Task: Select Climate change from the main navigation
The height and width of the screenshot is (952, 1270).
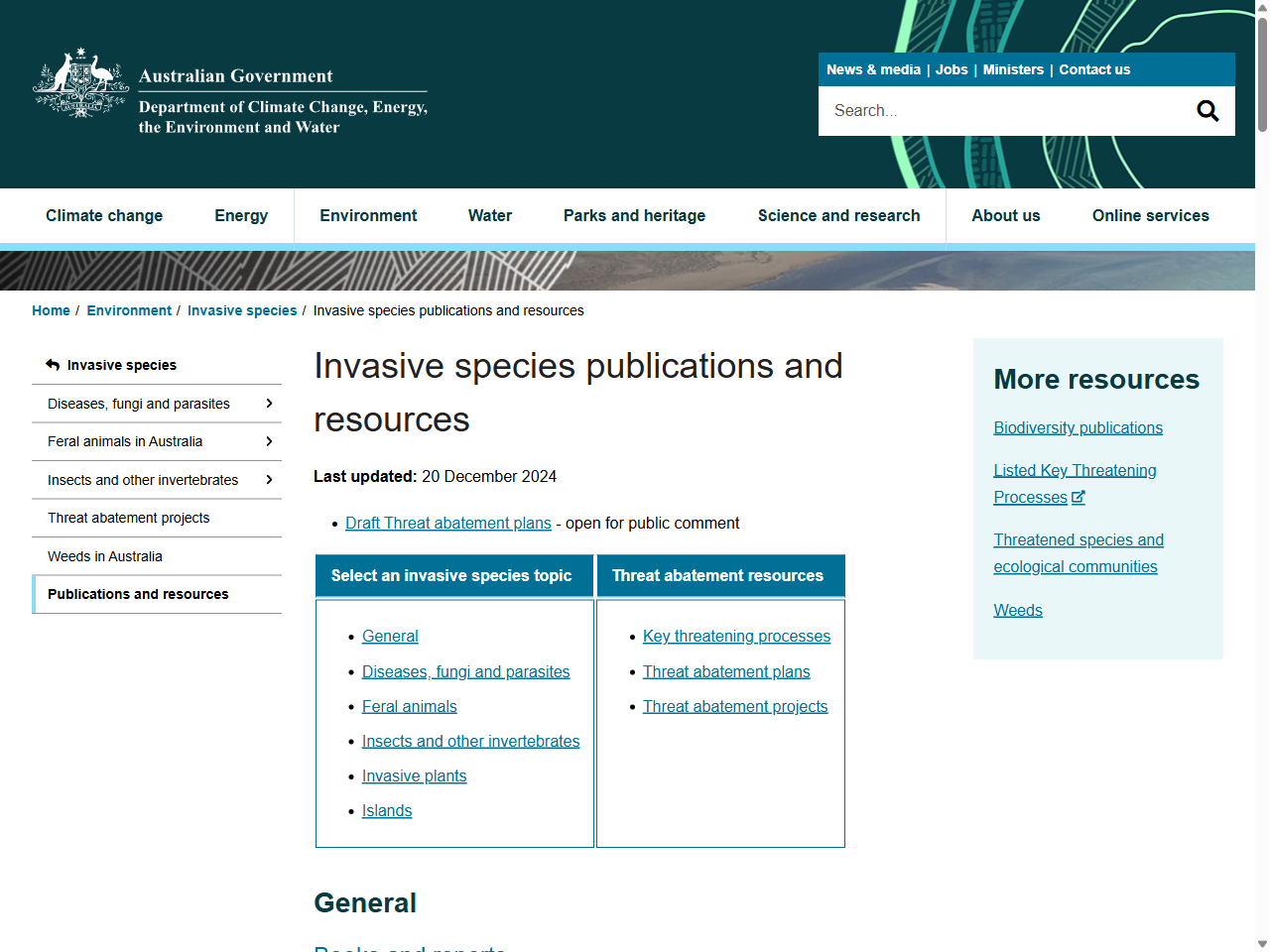Action: [104, 215]
